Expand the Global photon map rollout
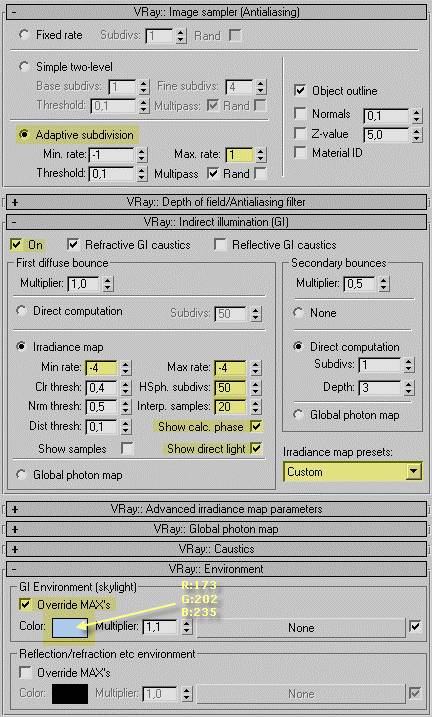Image resolution: width=432 pixels, height=717 pixels. [216, 529]
